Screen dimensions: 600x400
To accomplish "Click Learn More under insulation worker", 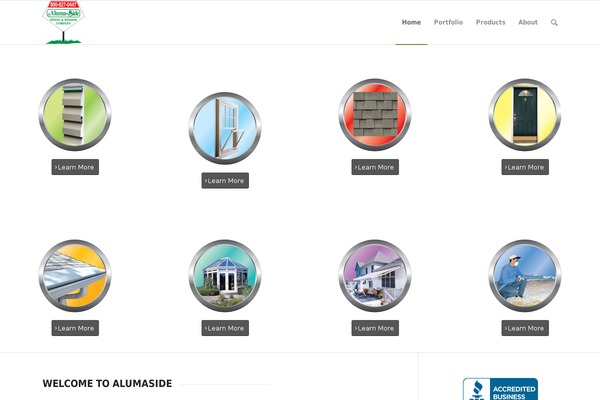I will pyautogui.click(x=525, y=328).
